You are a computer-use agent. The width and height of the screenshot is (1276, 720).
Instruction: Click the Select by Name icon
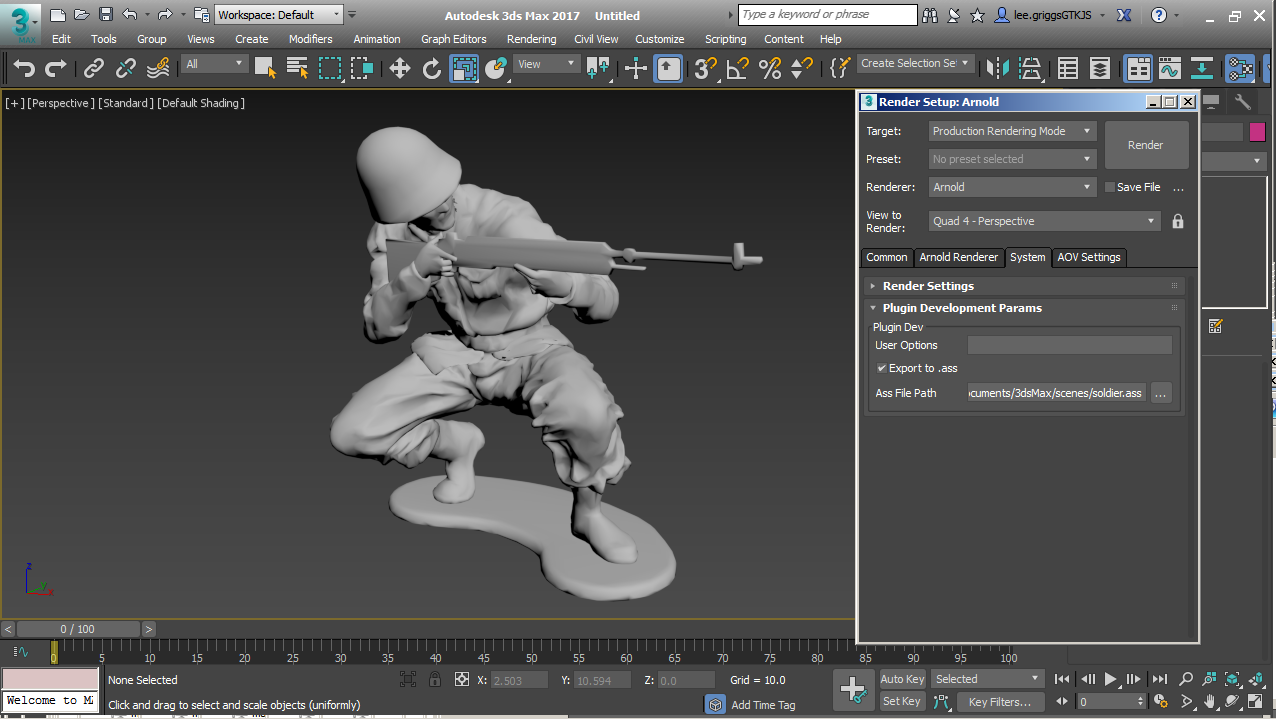[x=297, y=68]
